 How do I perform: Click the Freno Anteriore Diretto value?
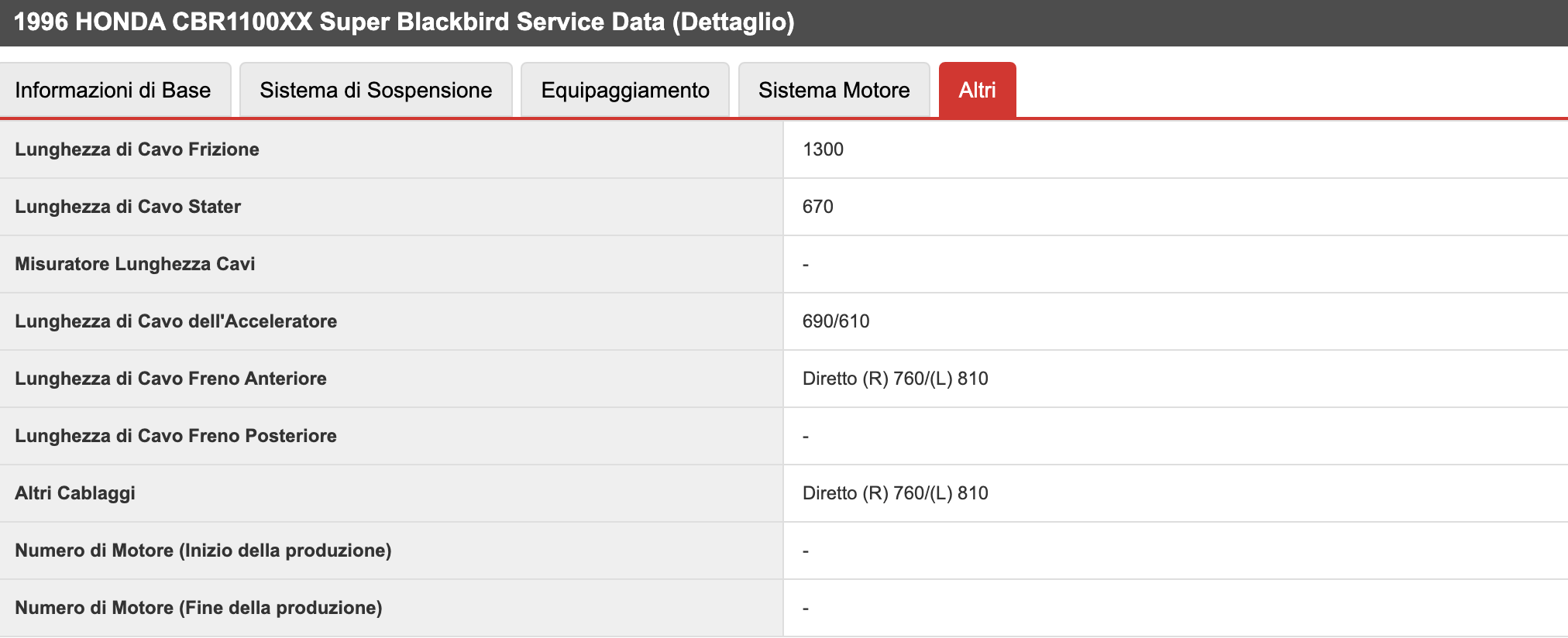point(896,379)
